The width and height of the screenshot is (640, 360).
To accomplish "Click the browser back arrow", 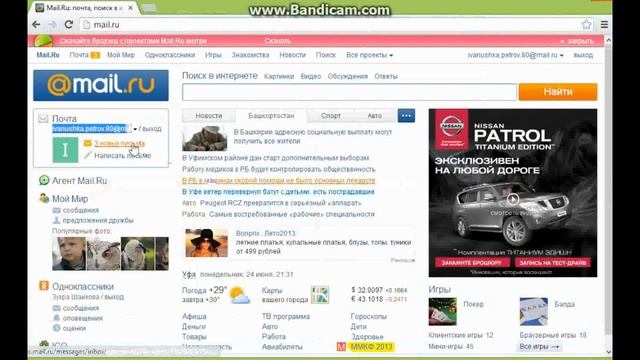I will pyautogui.click(x=36, y=25).
